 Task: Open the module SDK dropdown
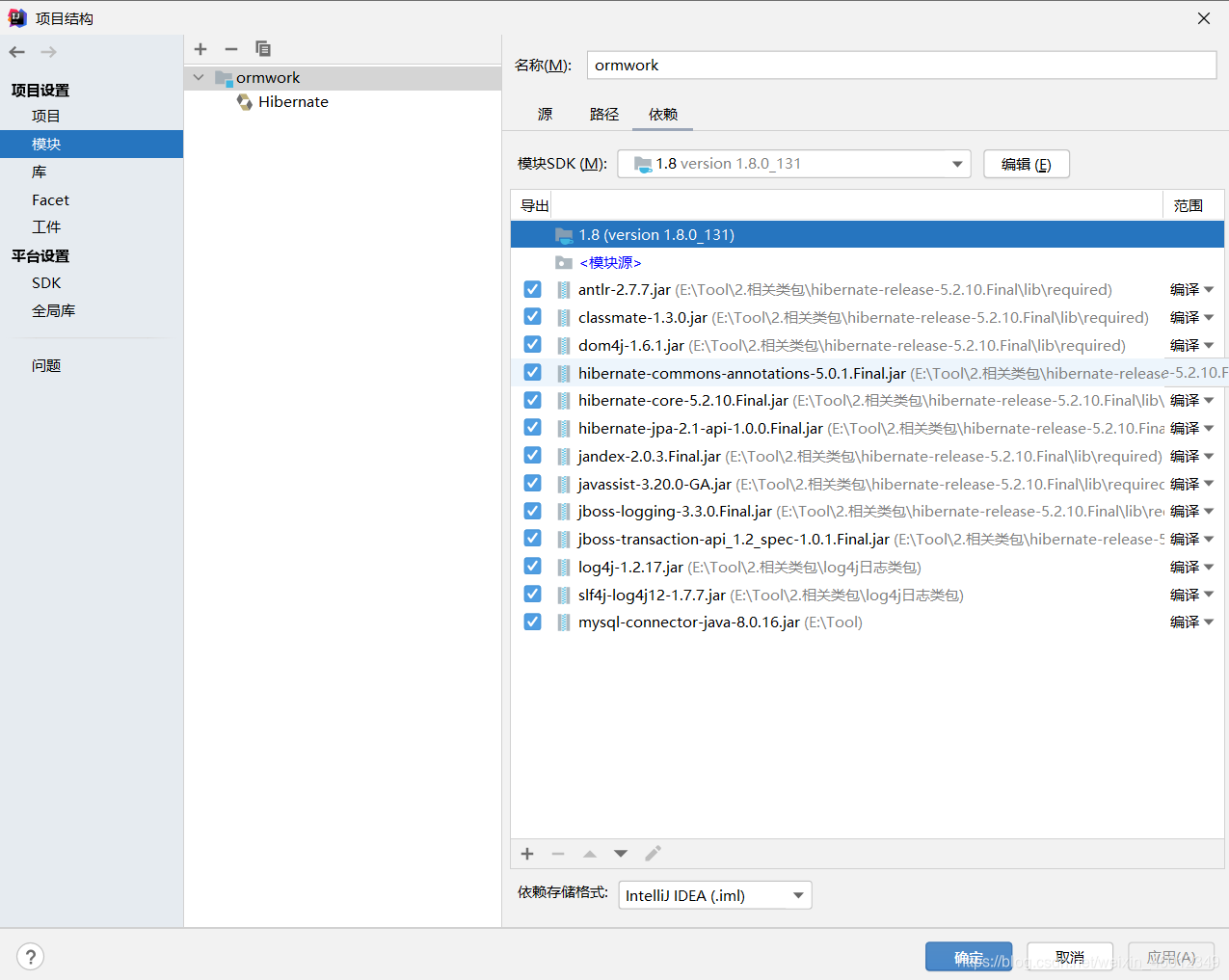click(x=794, y=164)
